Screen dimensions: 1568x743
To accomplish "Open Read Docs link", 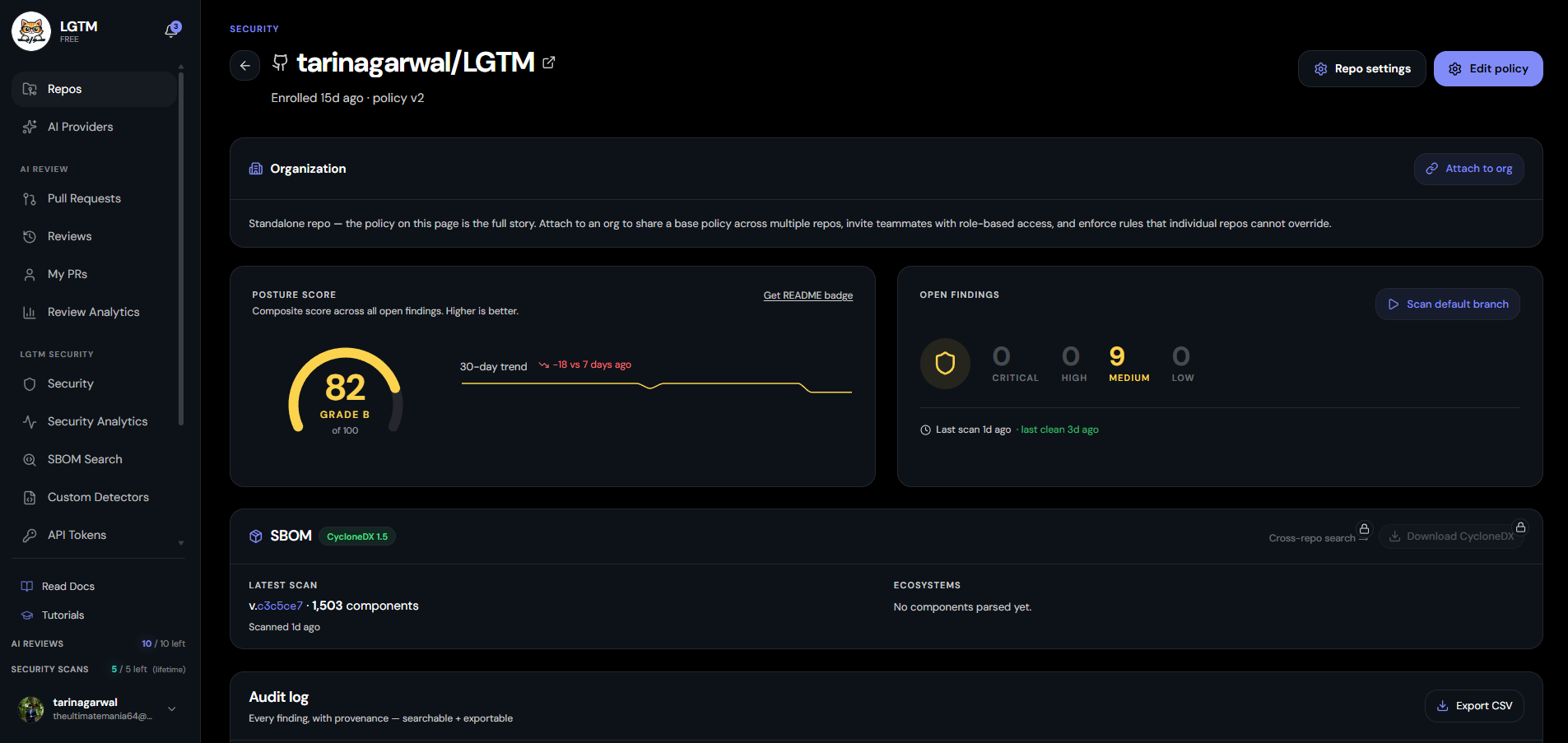I will [68, 587].
